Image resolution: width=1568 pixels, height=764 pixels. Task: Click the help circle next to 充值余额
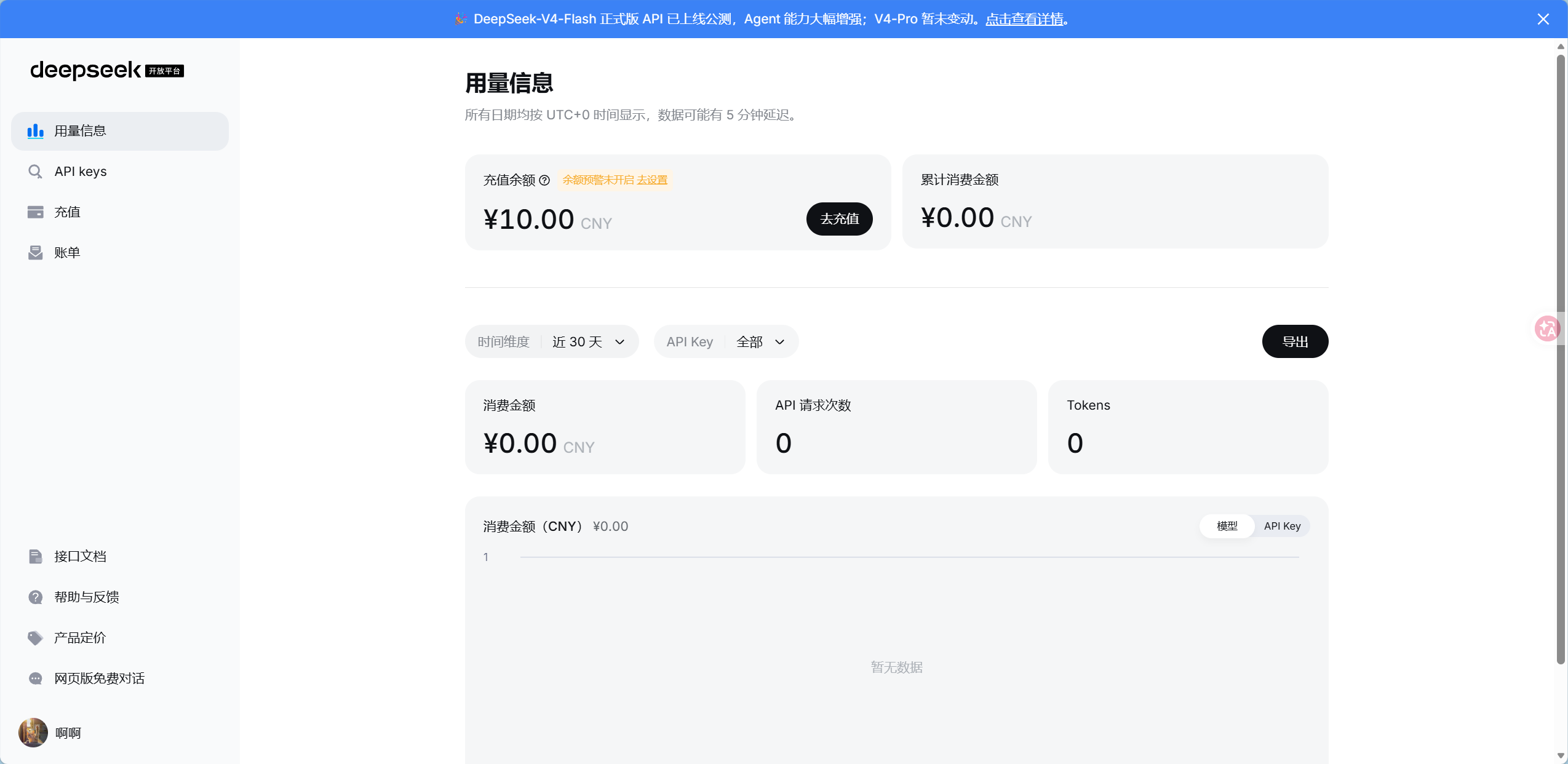coord(544,180)
